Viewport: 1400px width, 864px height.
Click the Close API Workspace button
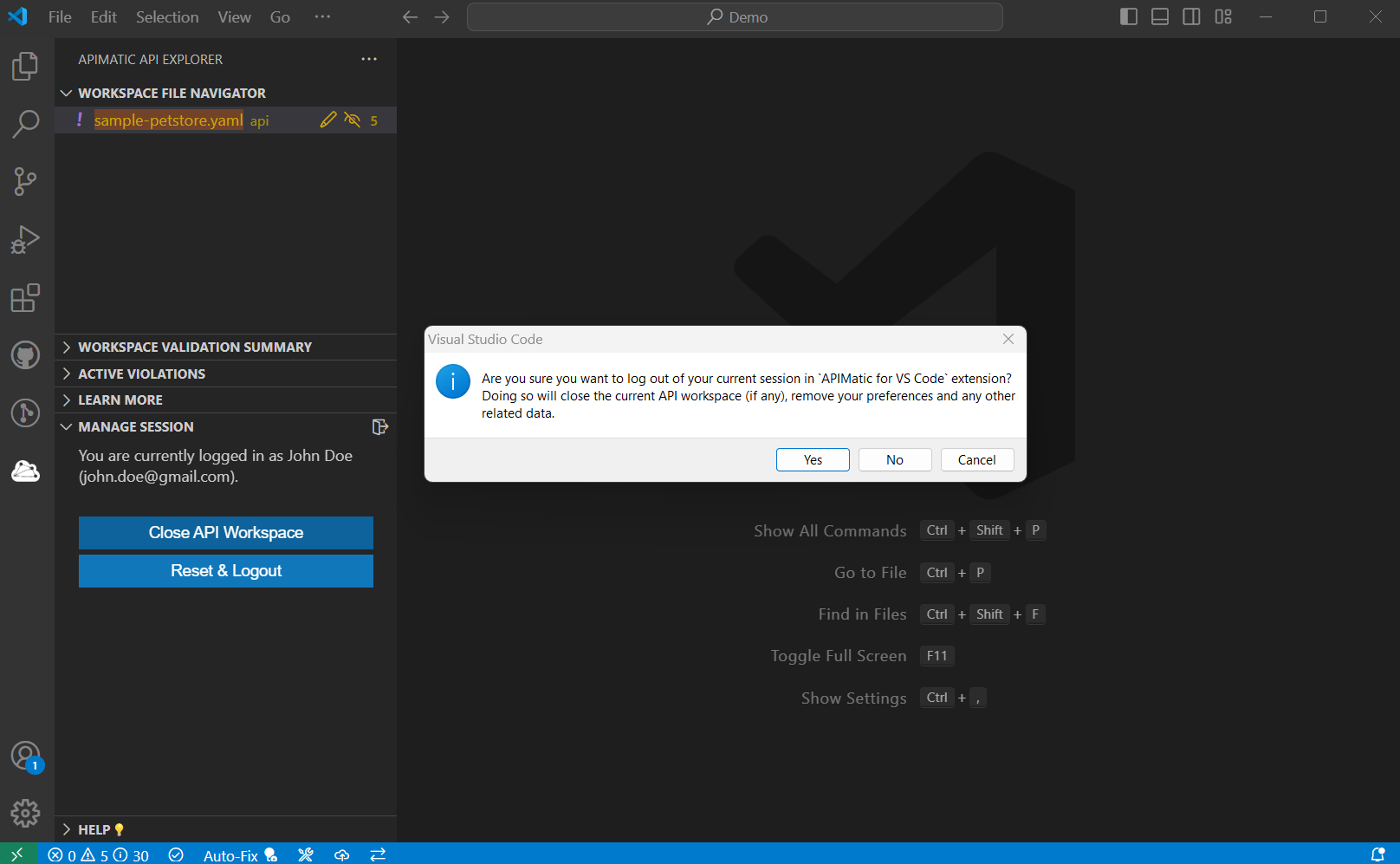coord(226,533)
